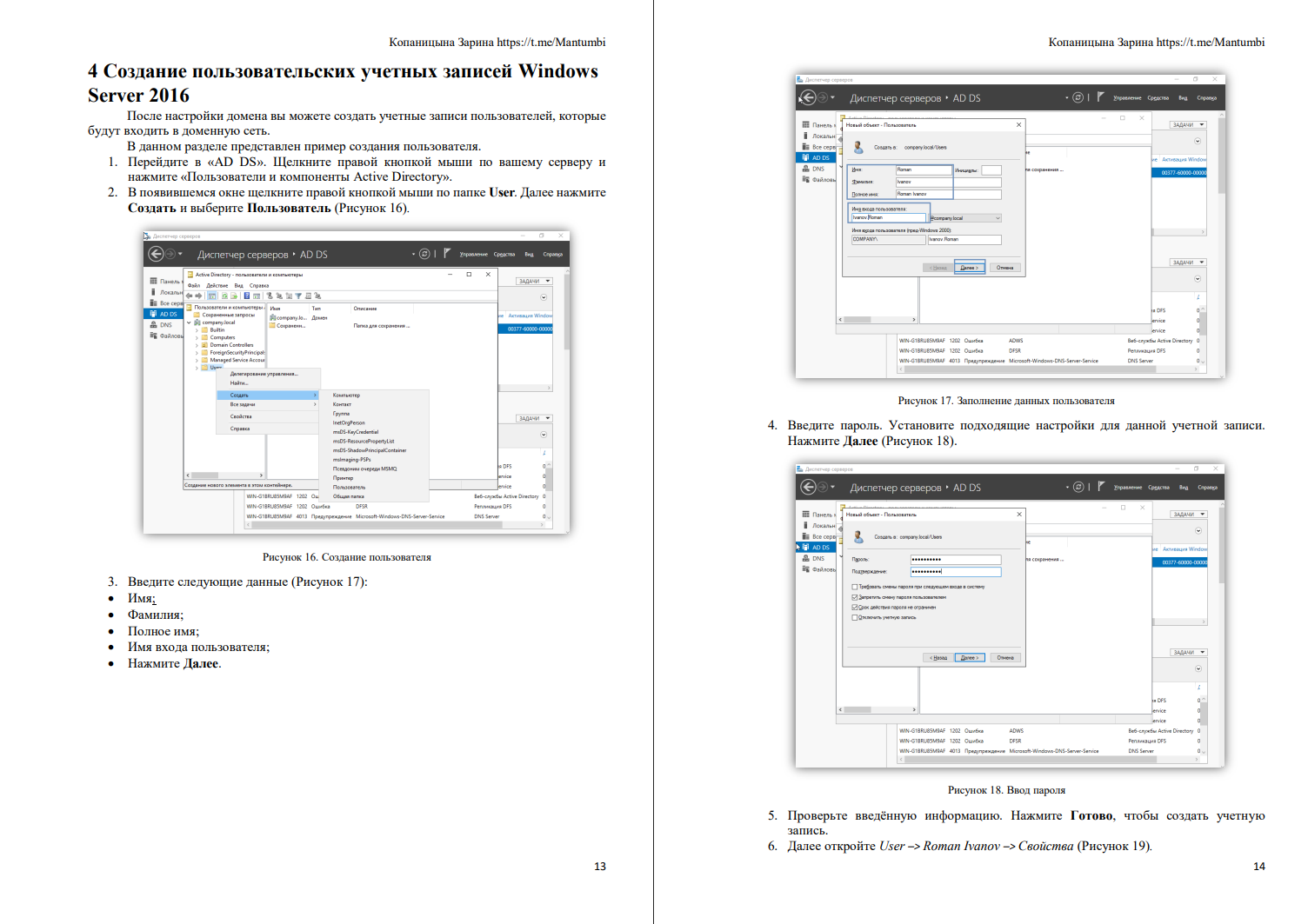1308x924 pixels.
Task: Select the Builtin folder icon in Figure 16 tree
Action: coord(205,330)
